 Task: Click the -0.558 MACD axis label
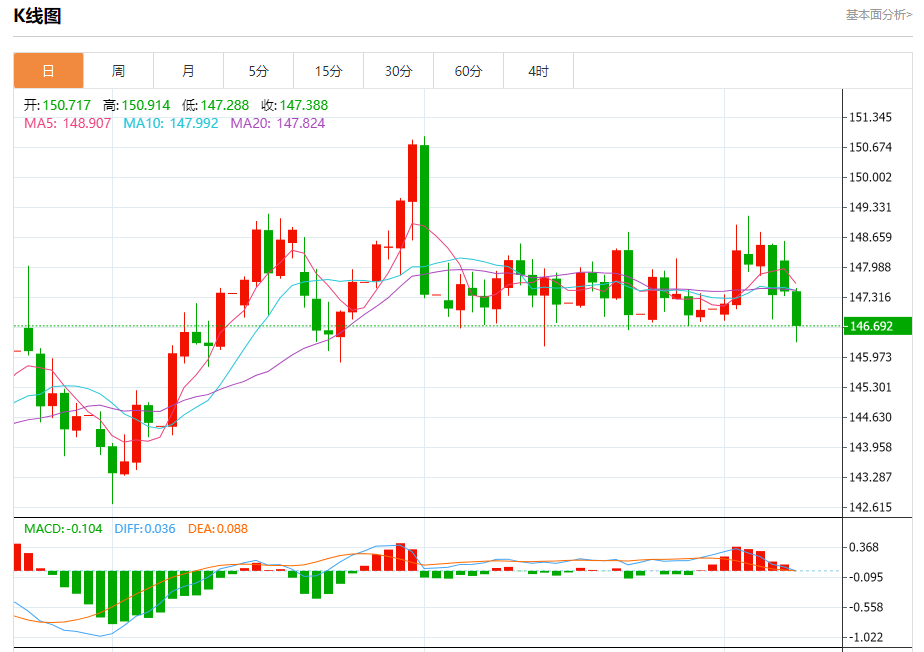pos(866,607)
